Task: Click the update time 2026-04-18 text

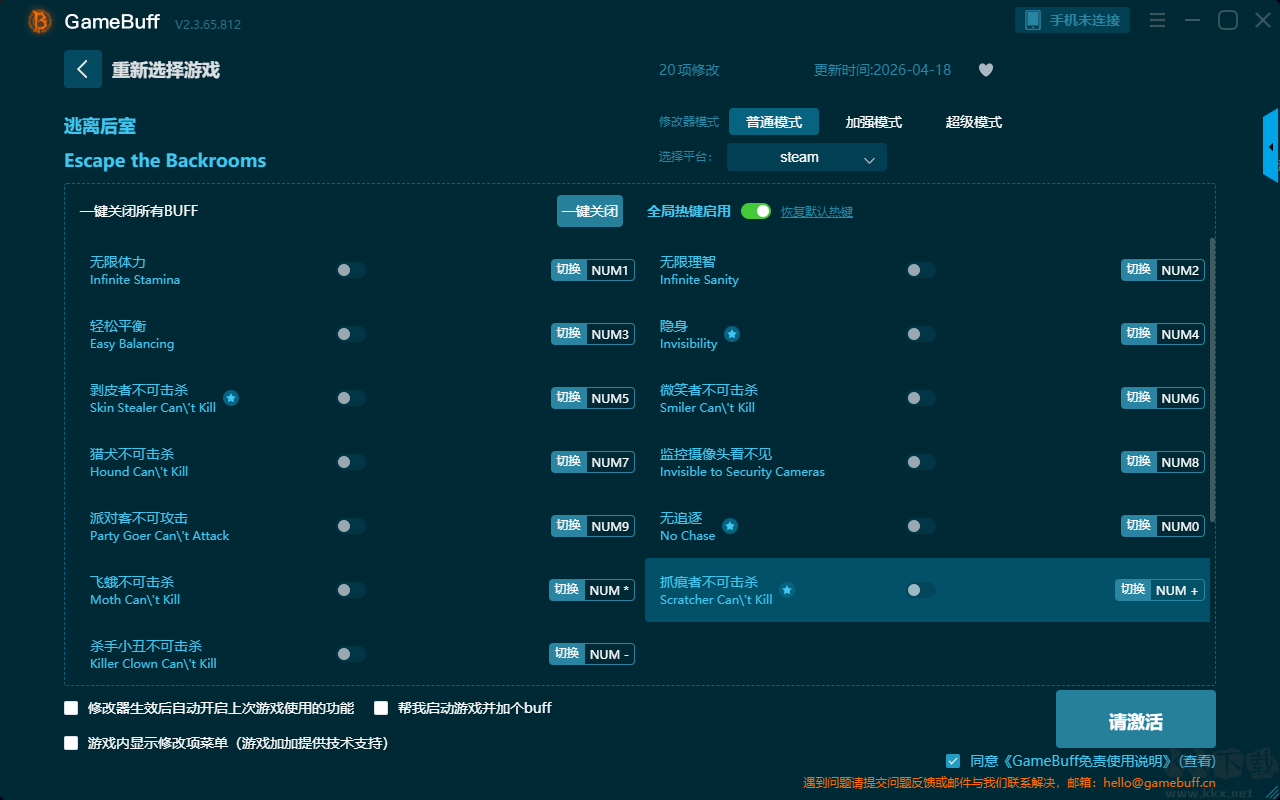Action: click(883, 70)
